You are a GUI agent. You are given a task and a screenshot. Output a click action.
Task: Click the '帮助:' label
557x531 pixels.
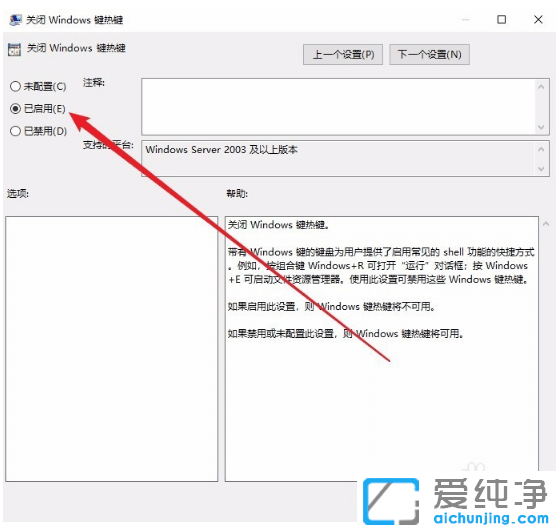click(x=237, y=194)
